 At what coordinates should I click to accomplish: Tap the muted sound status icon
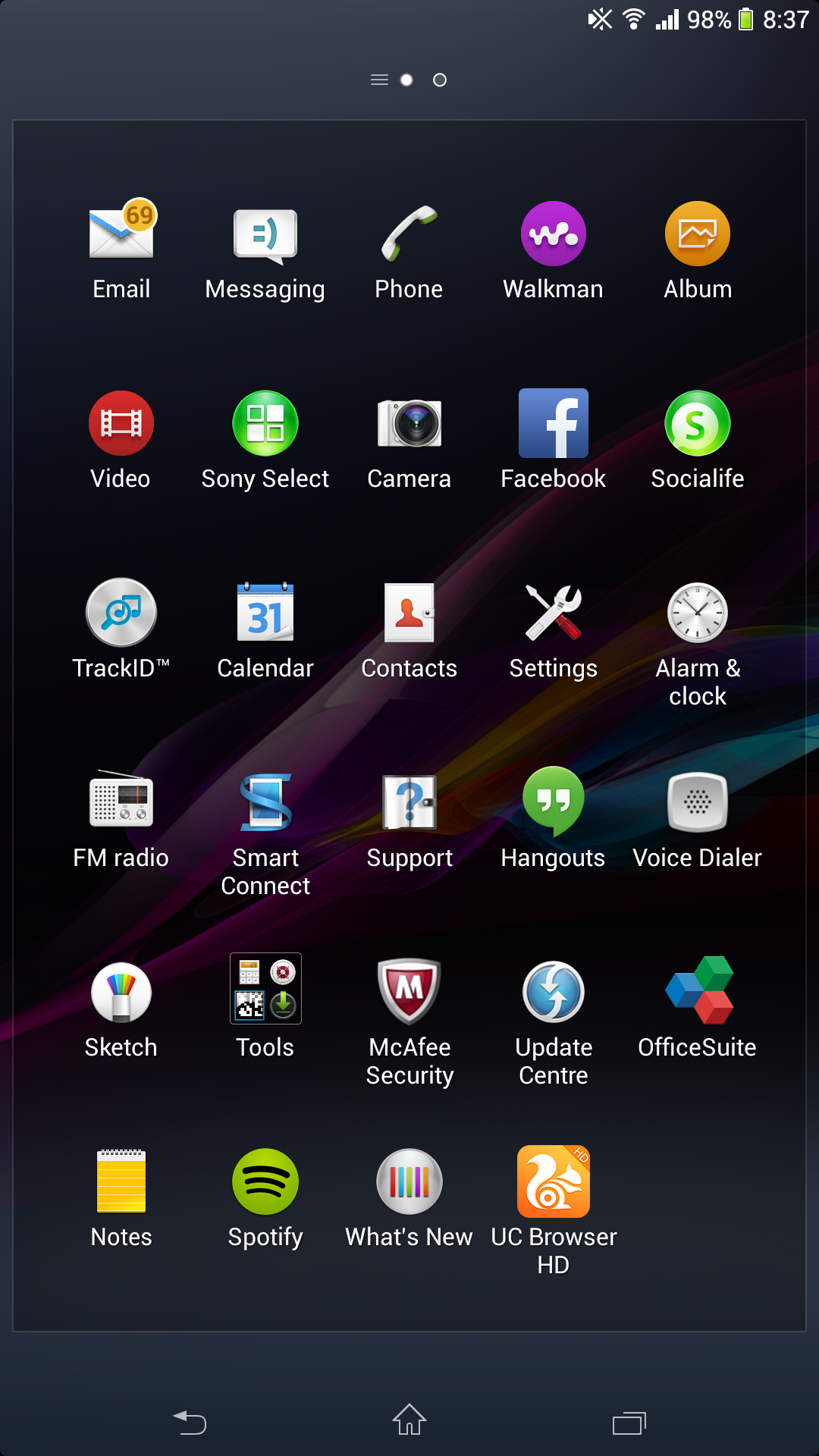click(x=600, y=19)
